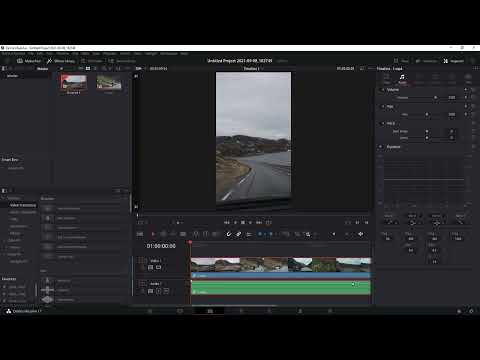
Task: Open the Playback menu
Action: point(110,53)
